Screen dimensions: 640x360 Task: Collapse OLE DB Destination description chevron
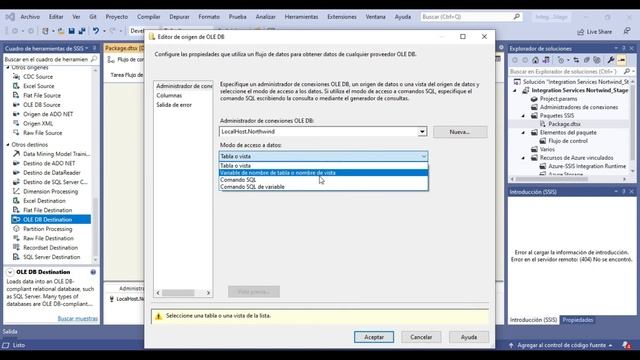[10, 272]
